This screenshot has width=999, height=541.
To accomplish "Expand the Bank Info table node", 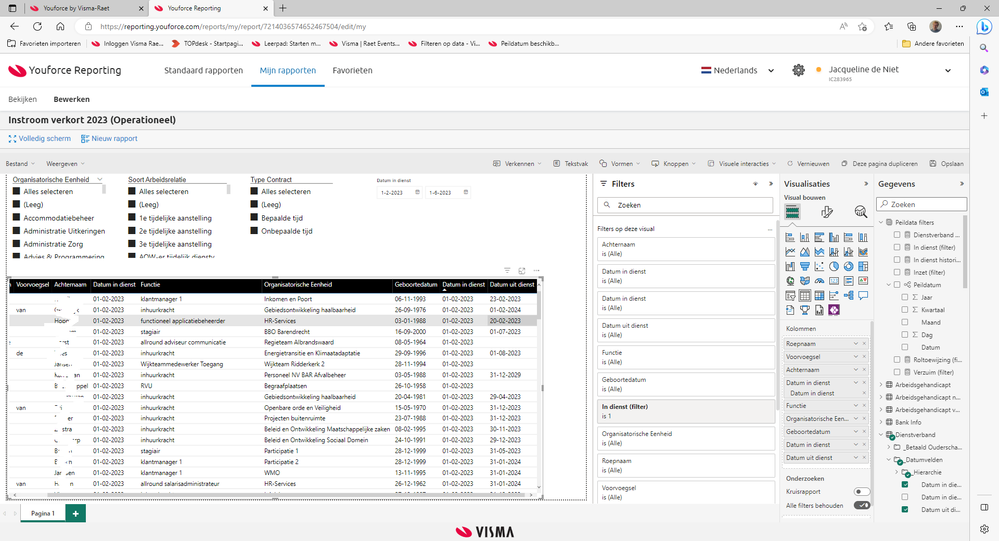I will (x=882, y=422).
